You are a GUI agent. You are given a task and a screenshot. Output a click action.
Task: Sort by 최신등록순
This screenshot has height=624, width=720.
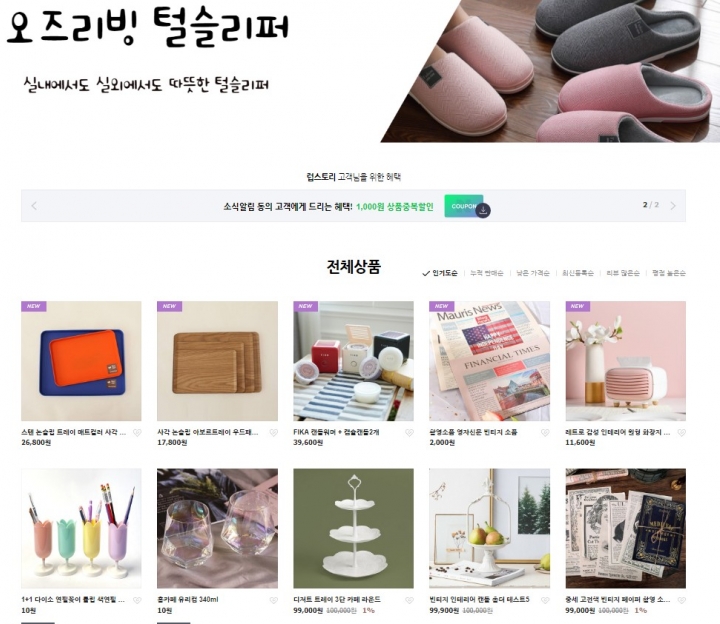578,273
